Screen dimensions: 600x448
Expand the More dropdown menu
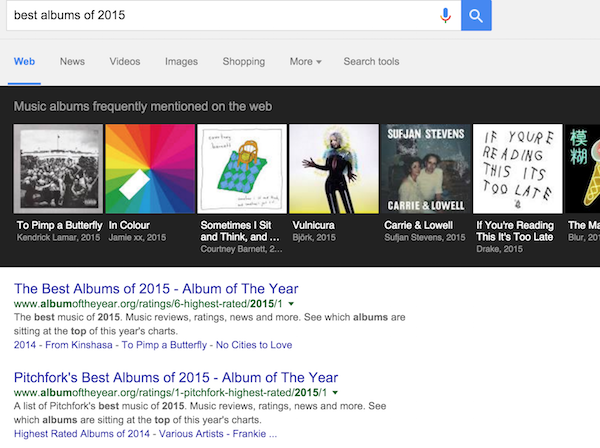tap(305, 62)
